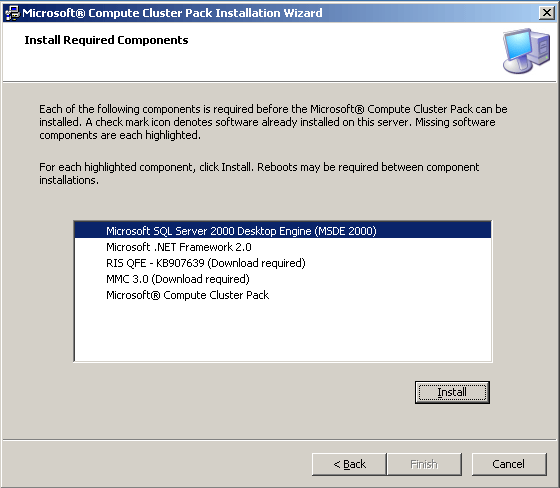Click the text about reboots between installations
560x488 pixels.
coord(259,173)
